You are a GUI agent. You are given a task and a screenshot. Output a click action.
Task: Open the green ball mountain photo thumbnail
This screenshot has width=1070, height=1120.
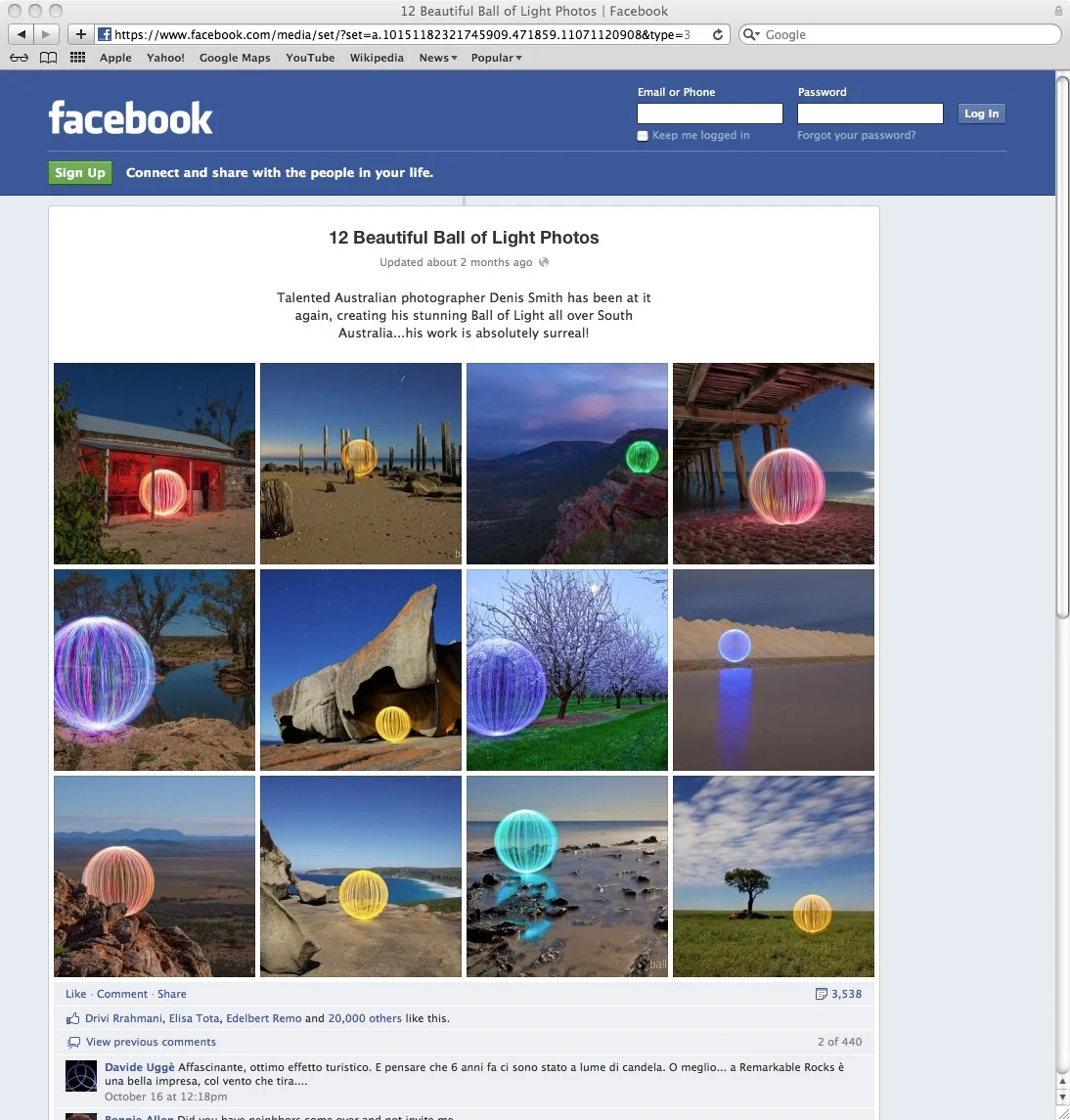point(566,463)
